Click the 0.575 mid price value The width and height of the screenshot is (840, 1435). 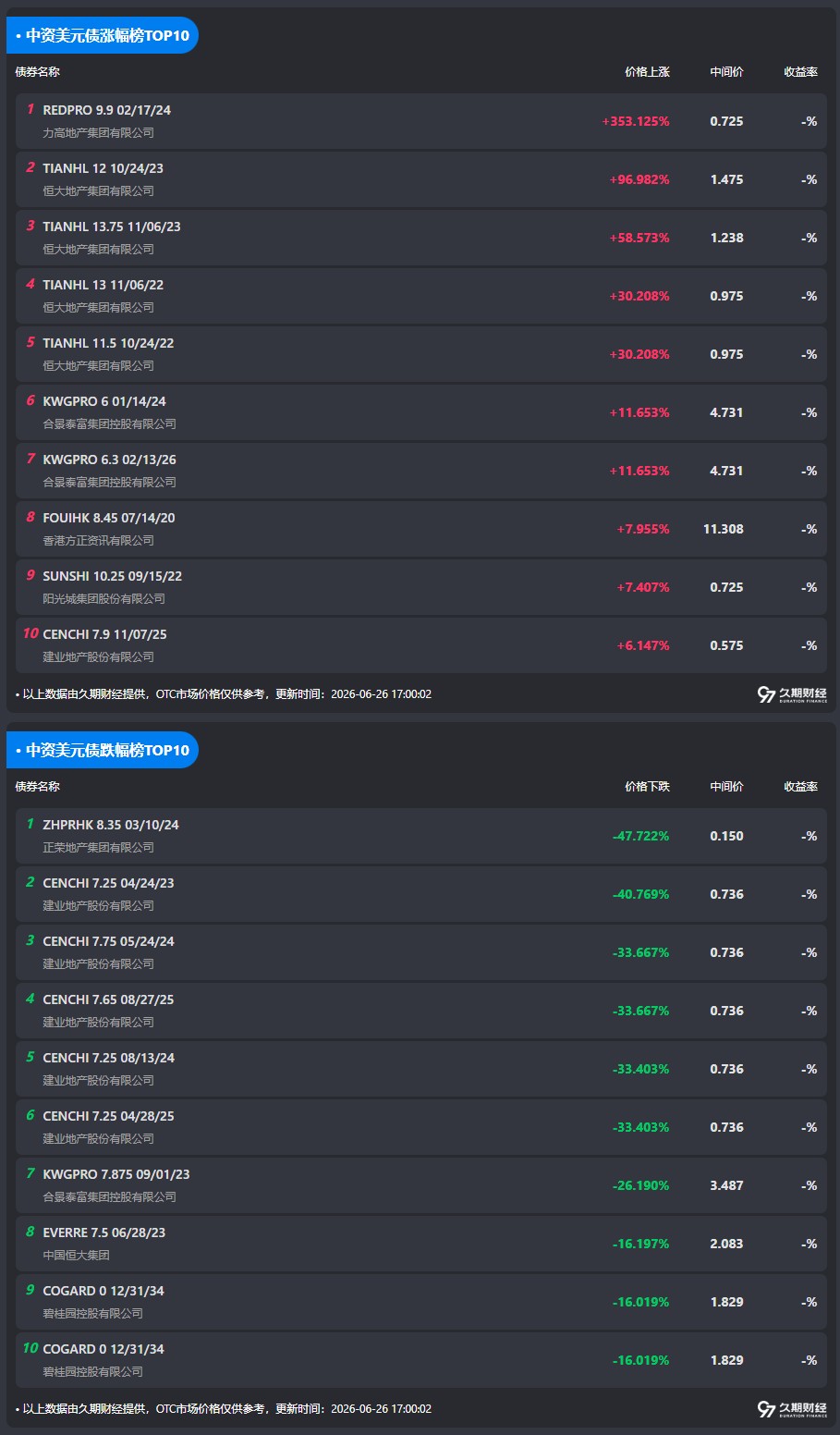pyautogui.click(x=726, y=645)
